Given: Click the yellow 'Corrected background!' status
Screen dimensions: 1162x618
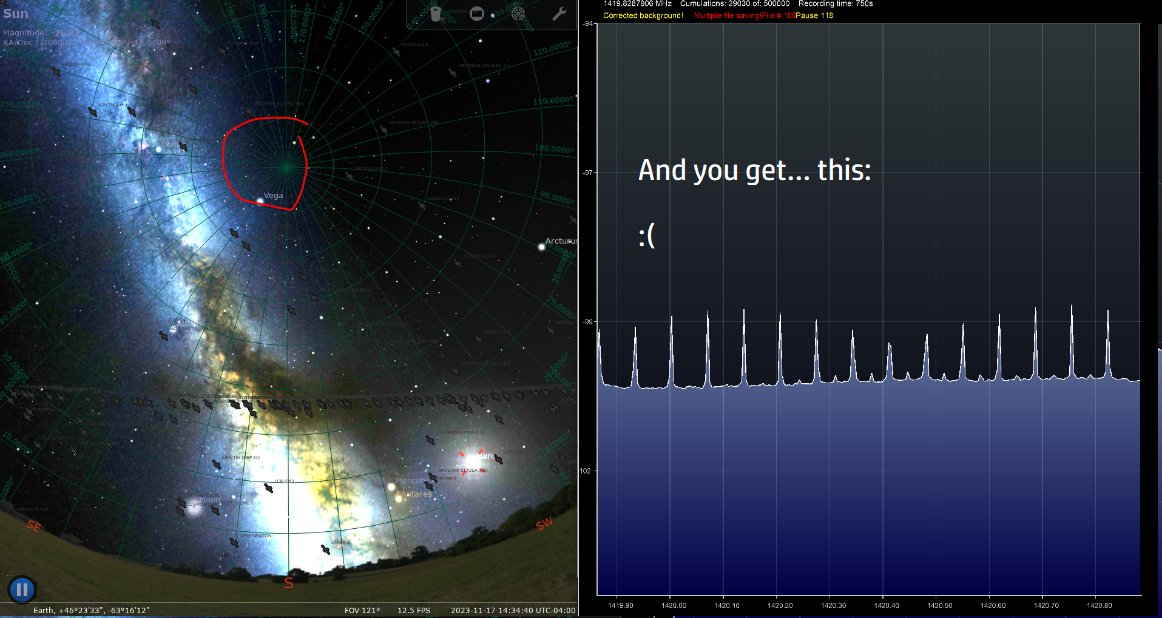Looking at the screenshot, I should (x=643, y=15).
